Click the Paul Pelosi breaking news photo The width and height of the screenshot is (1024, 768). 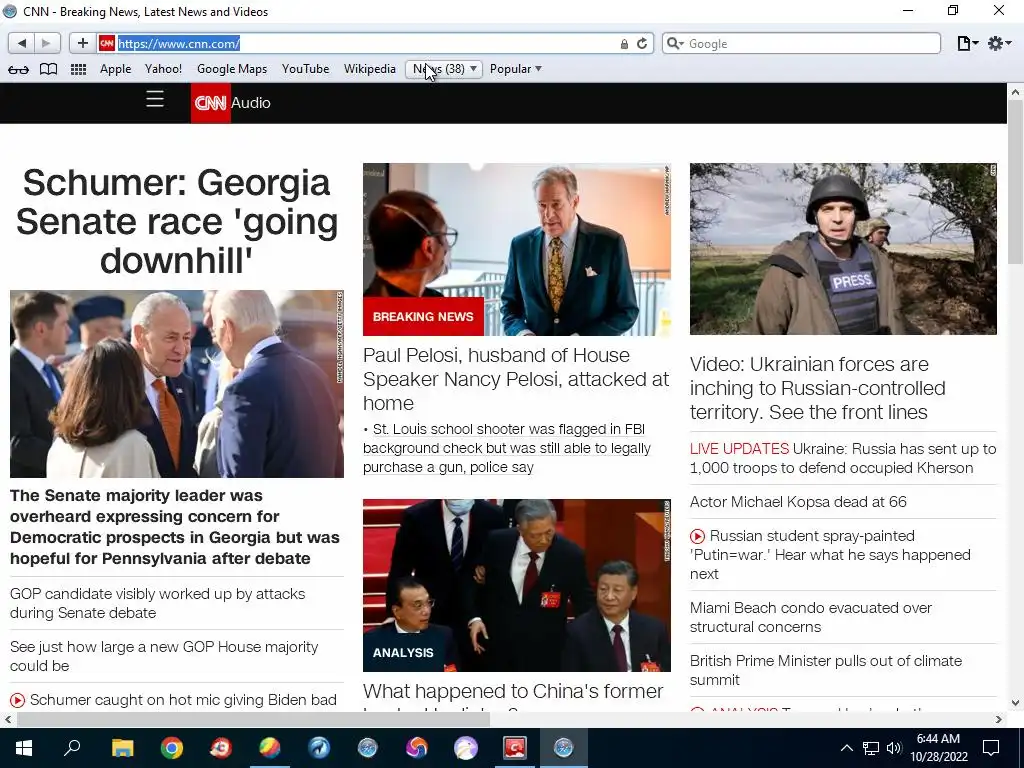[x=517, y=249]
